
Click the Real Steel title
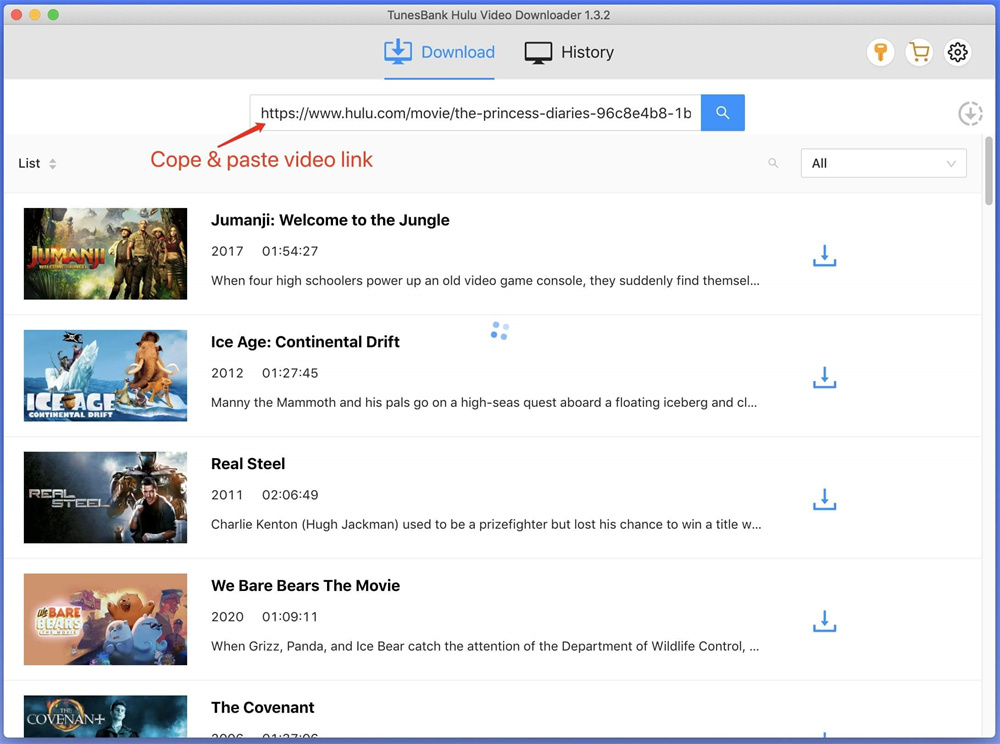tap(248, 463)
